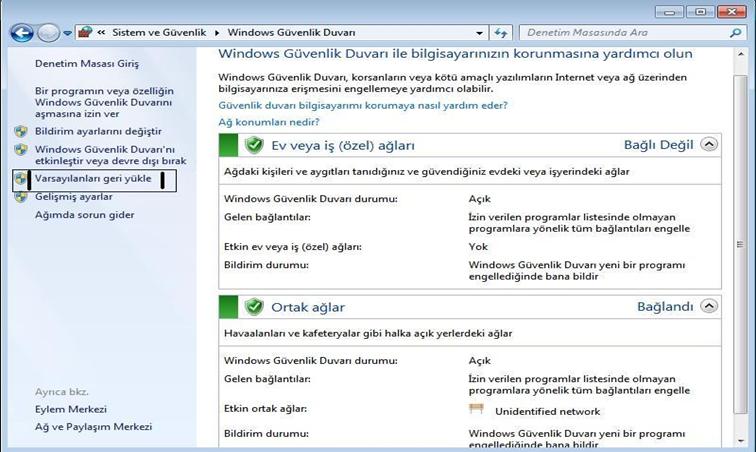Image resolution: width=756 pixels, height=452 pixels.
Task: Select the Unidentified network text
Action: click(547, 411)
